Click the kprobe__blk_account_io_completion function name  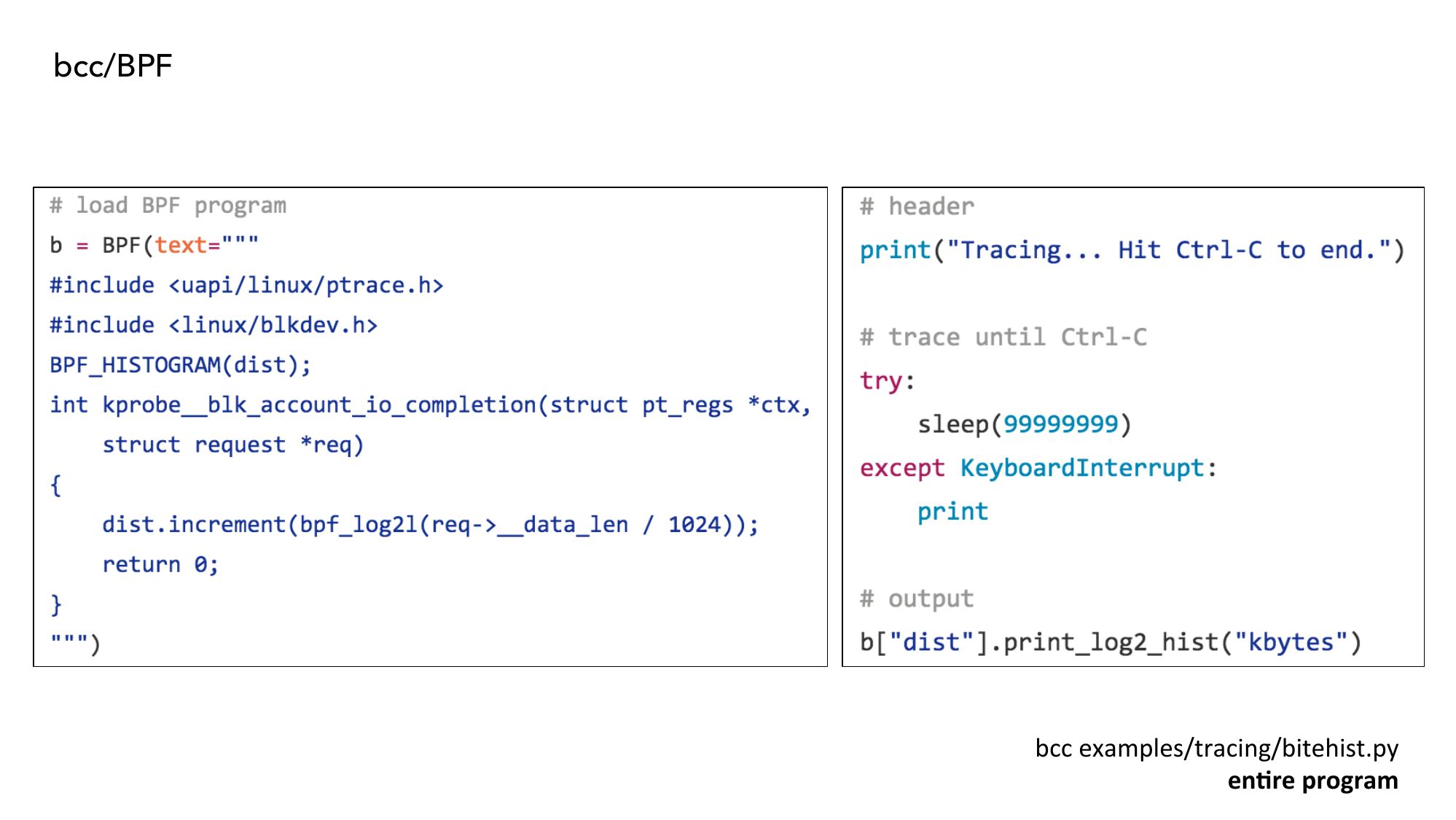(319, 405)
